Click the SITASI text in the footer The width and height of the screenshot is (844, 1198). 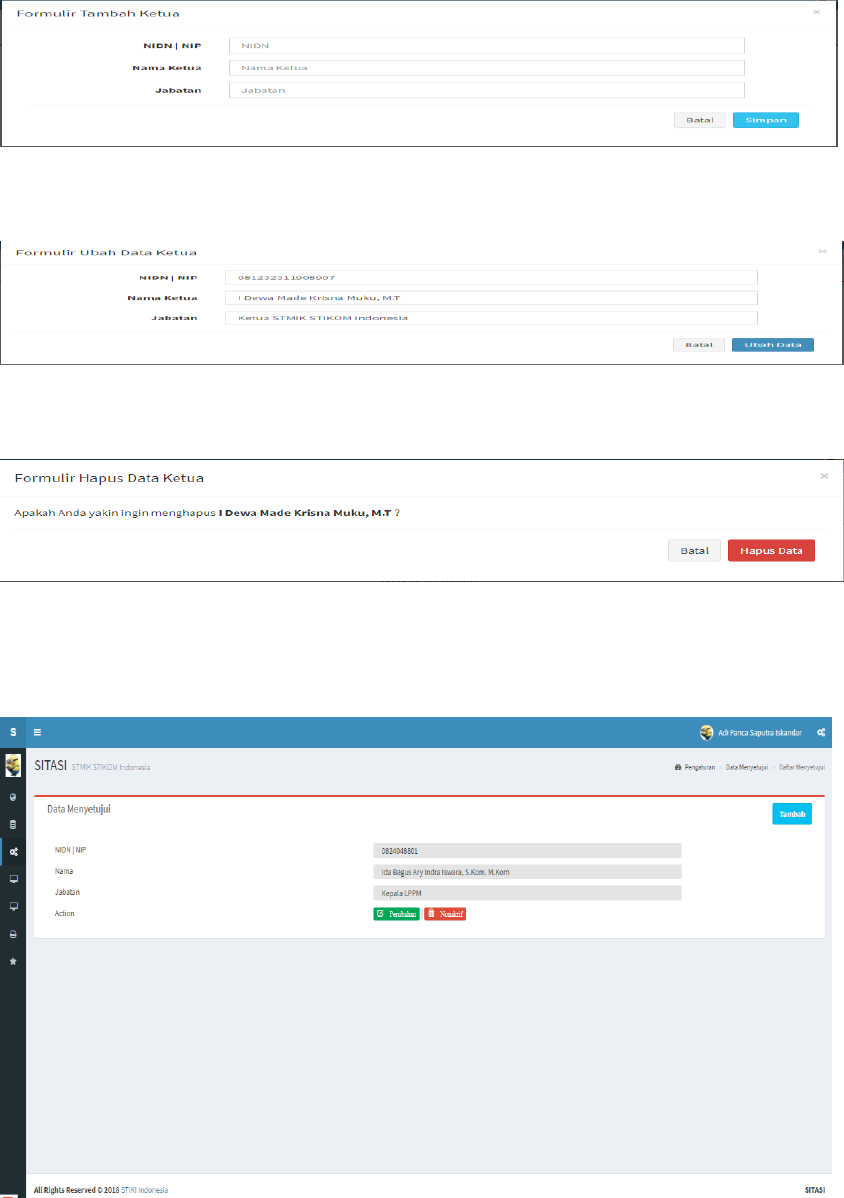tap(815, 1190)
